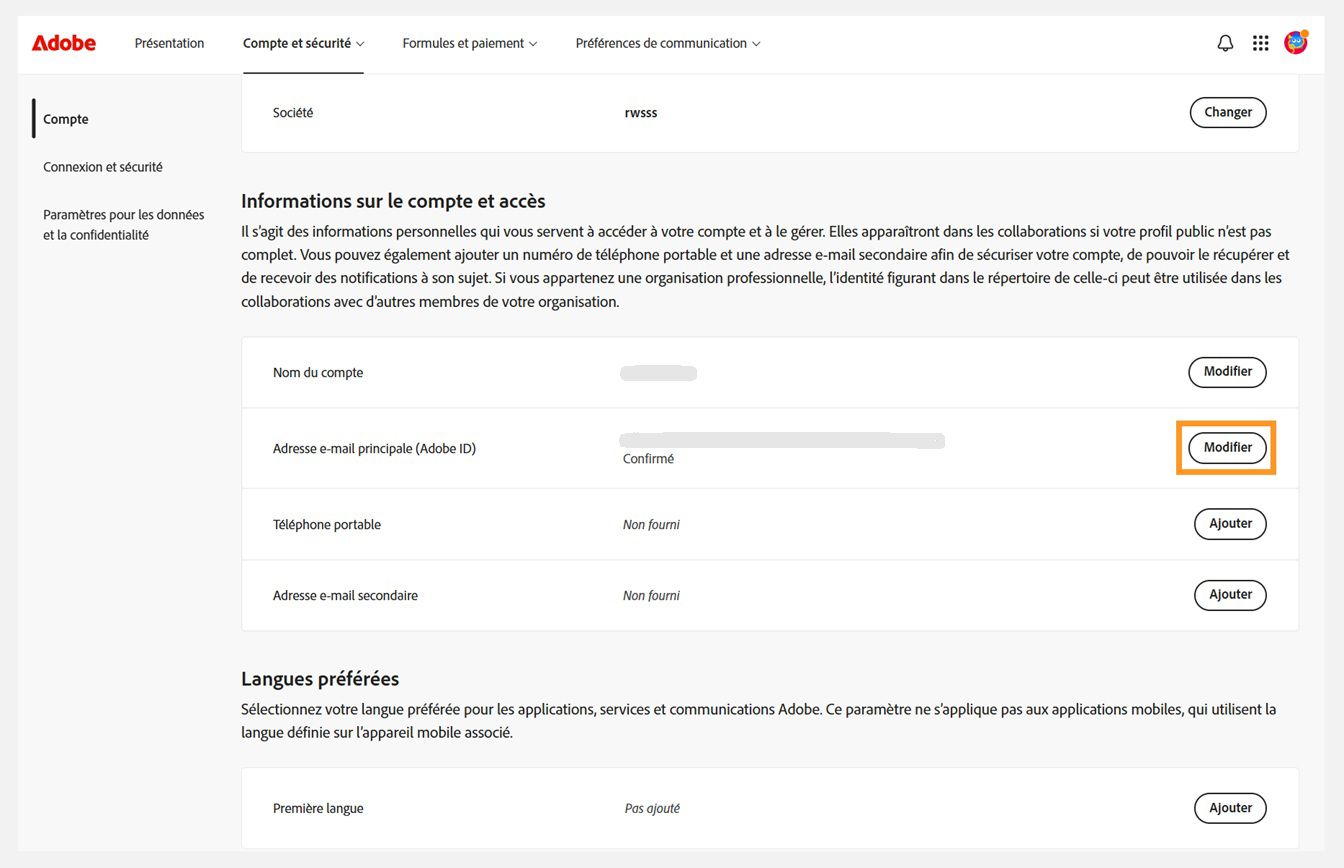Expand the Compte et sécurité dropdown

coord(302,43)
